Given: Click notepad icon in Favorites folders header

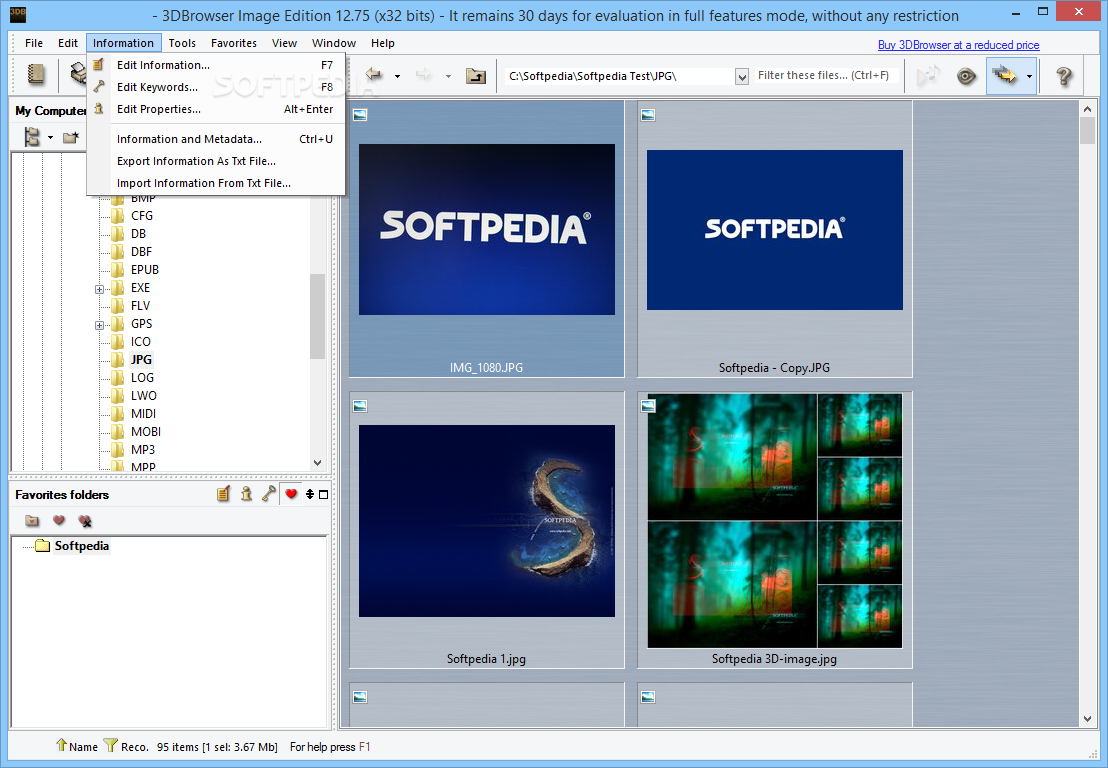Looking at the screenshot, I should (x=223, y=494).
